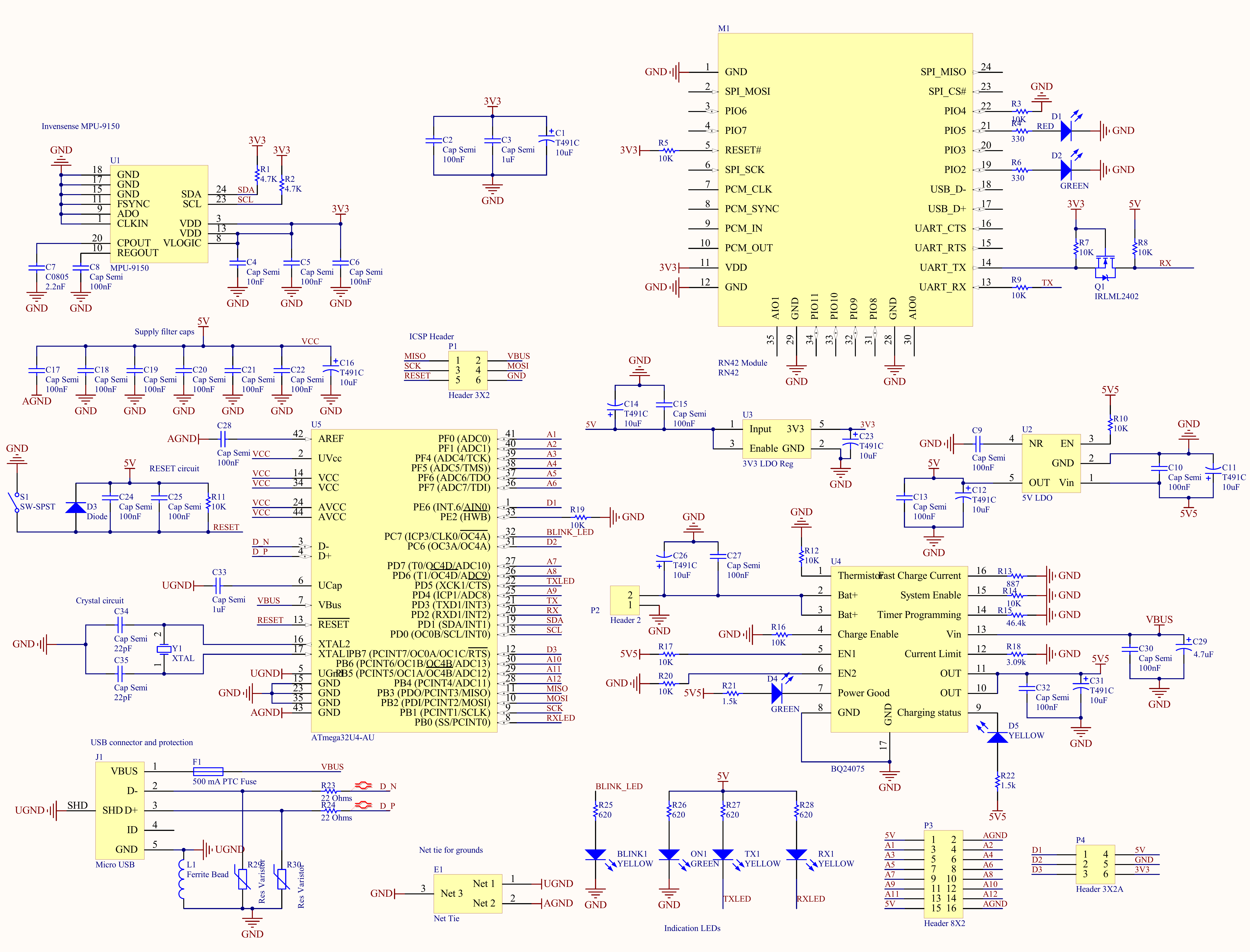Image resolution: width=1250 pixels, height=952 pixels.
Task: Click the 'ICSP Header' annotation text
Action: point(432,337)
